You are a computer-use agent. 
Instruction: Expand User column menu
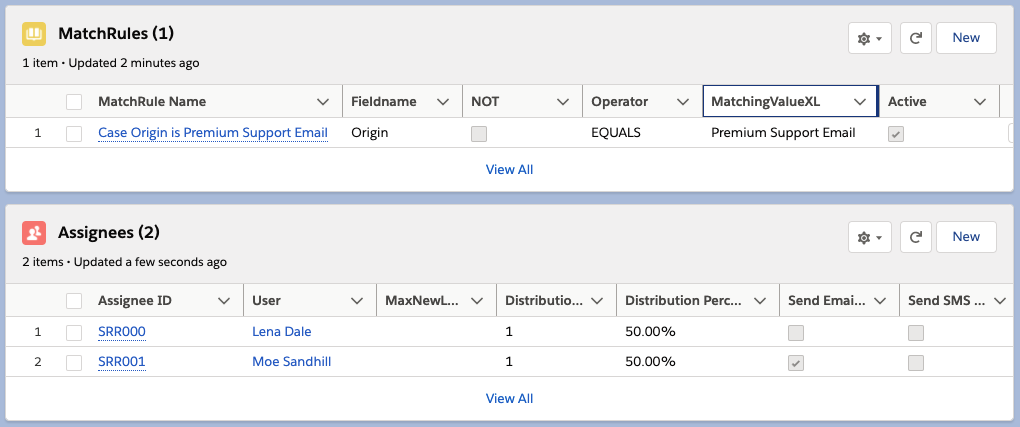(x=356, y=301)
